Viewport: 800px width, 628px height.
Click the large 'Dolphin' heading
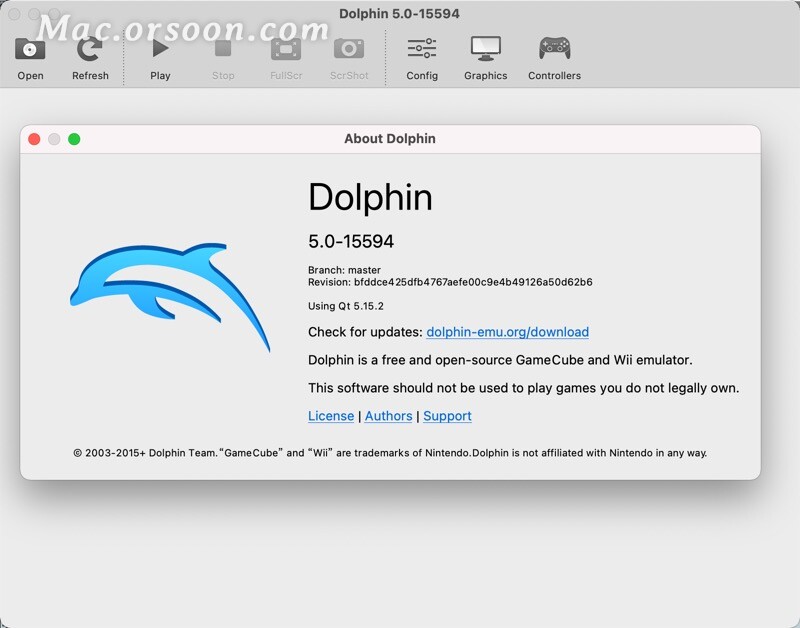tap(370, 197)
